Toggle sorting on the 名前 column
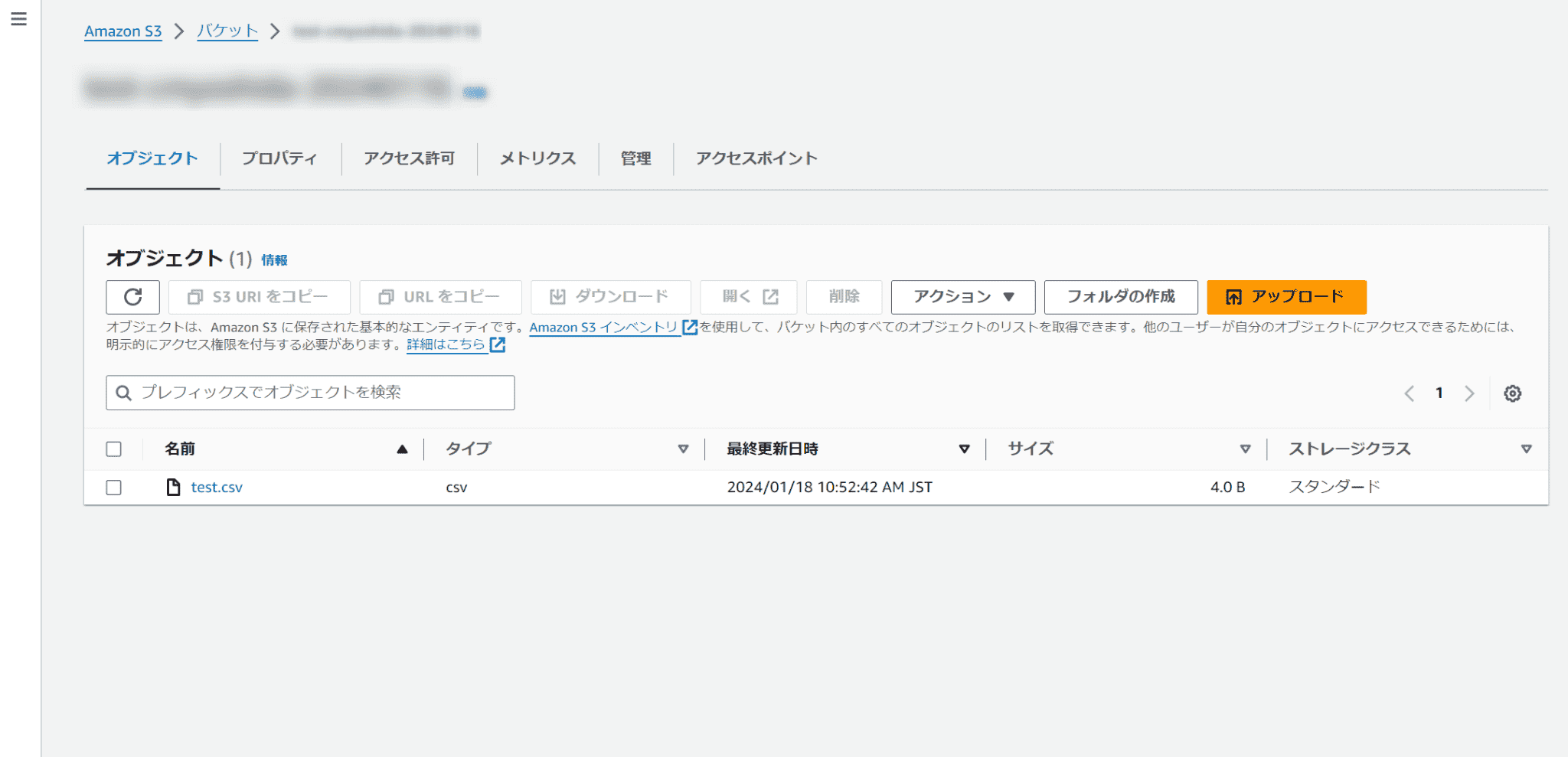This screenshot has height=757, width=1568. click(x=401, y=449)
